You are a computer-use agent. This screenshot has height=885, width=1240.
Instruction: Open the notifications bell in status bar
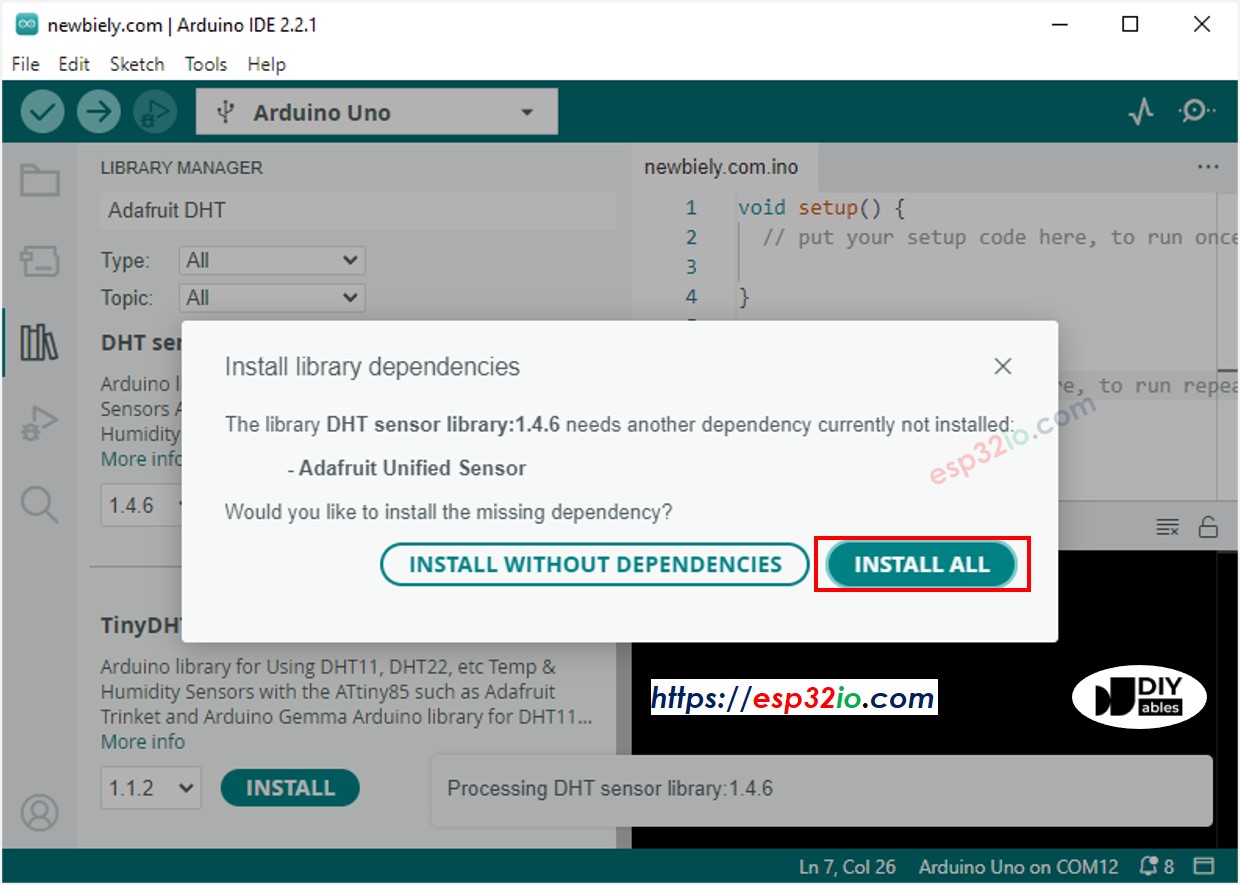coord(1149,866)
